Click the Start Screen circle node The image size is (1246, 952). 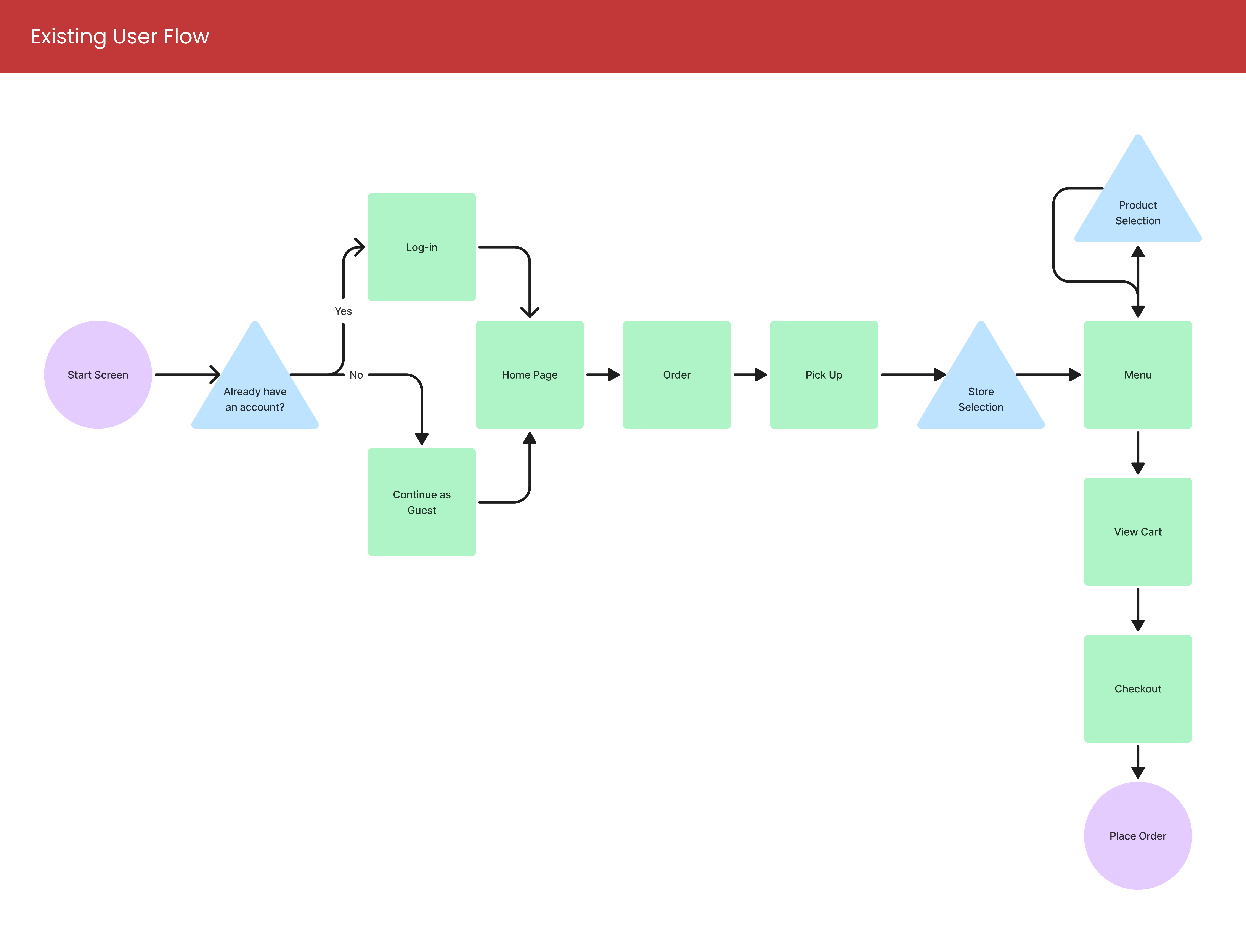98,375
